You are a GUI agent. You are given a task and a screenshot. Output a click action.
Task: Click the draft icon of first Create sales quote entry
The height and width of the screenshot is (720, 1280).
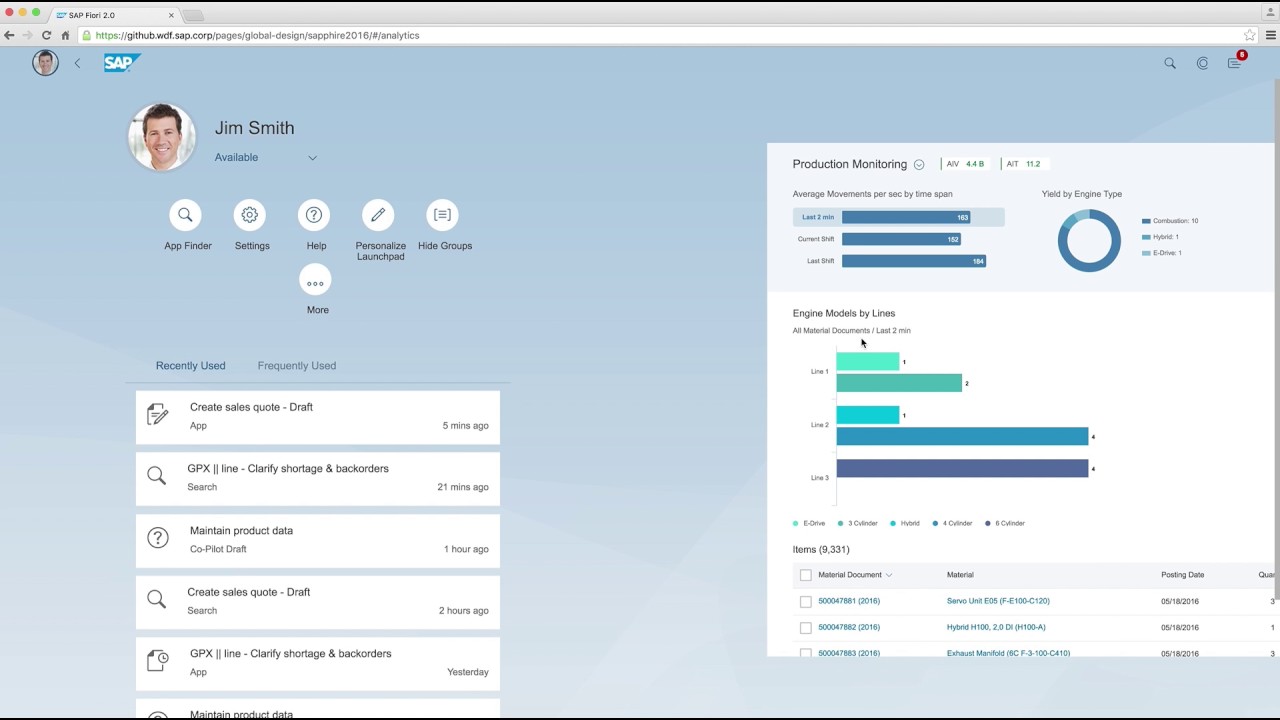click(x=157, y=415)
